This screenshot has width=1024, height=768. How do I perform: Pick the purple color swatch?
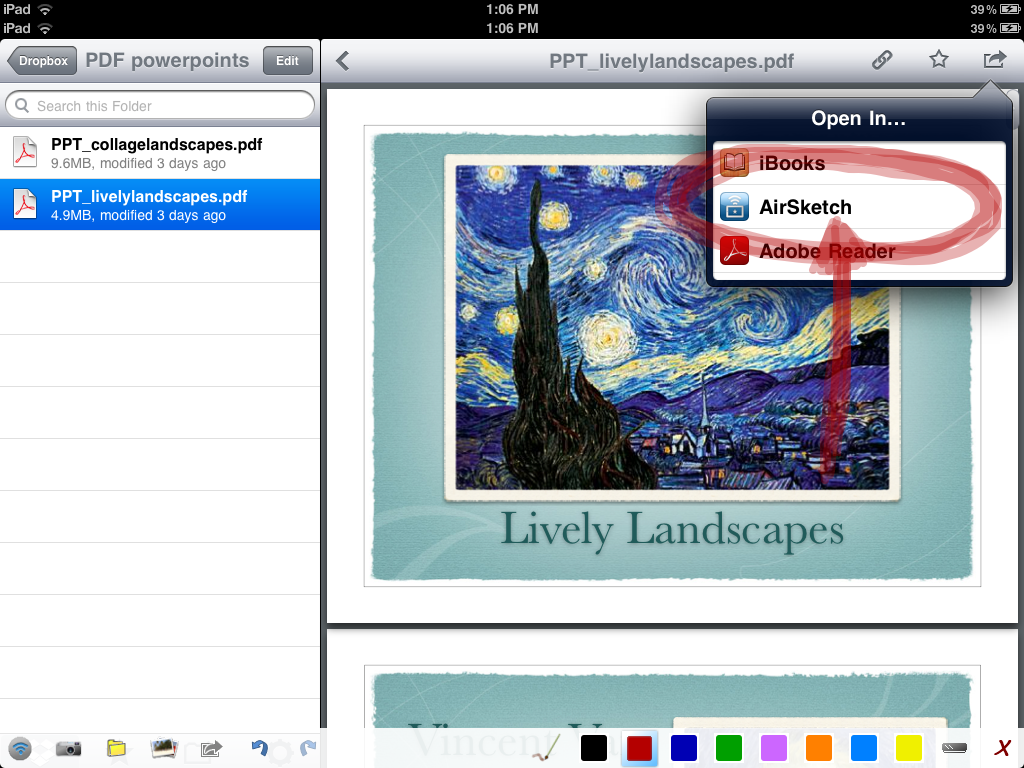click(x=774, y=748)
